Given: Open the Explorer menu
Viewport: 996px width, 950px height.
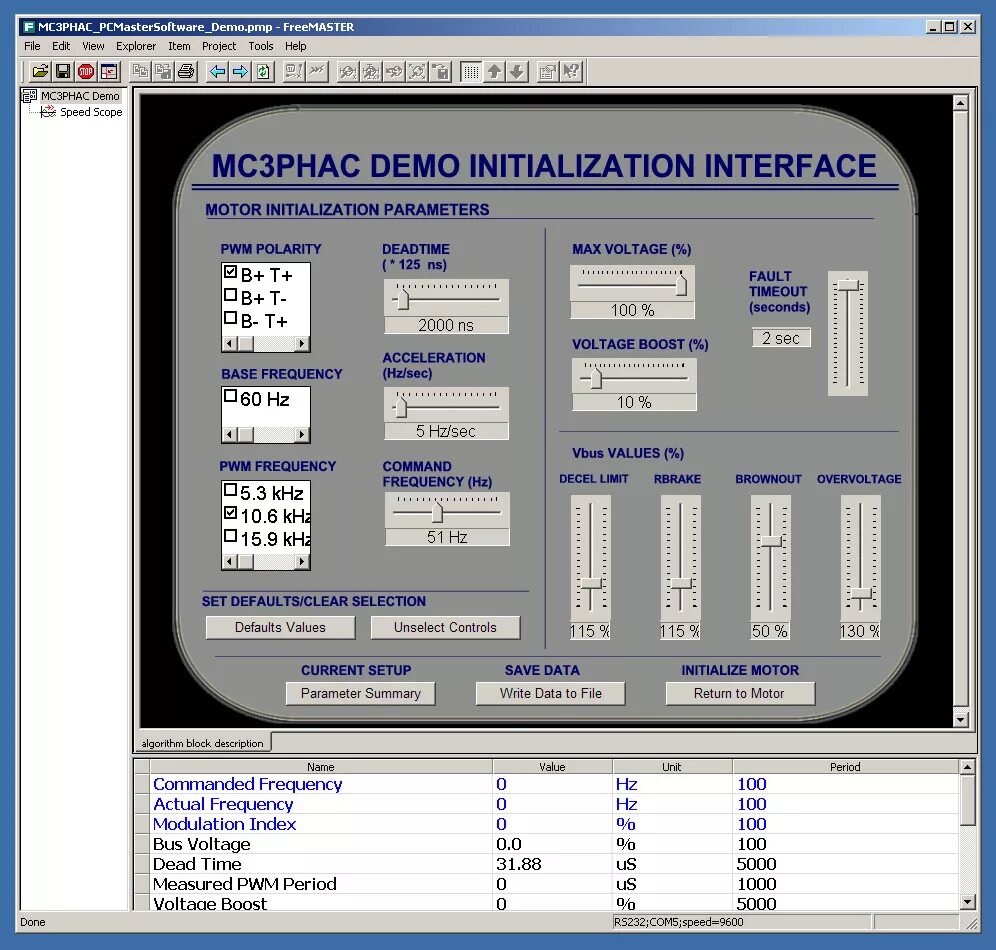Looking at the screenshot, I should (136, 46).
